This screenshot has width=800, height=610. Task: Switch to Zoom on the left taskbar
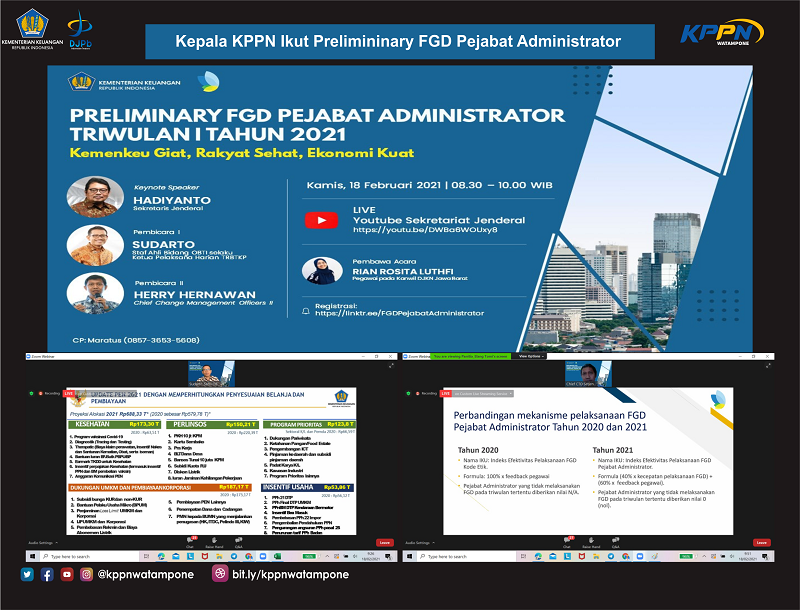(263, 556)
